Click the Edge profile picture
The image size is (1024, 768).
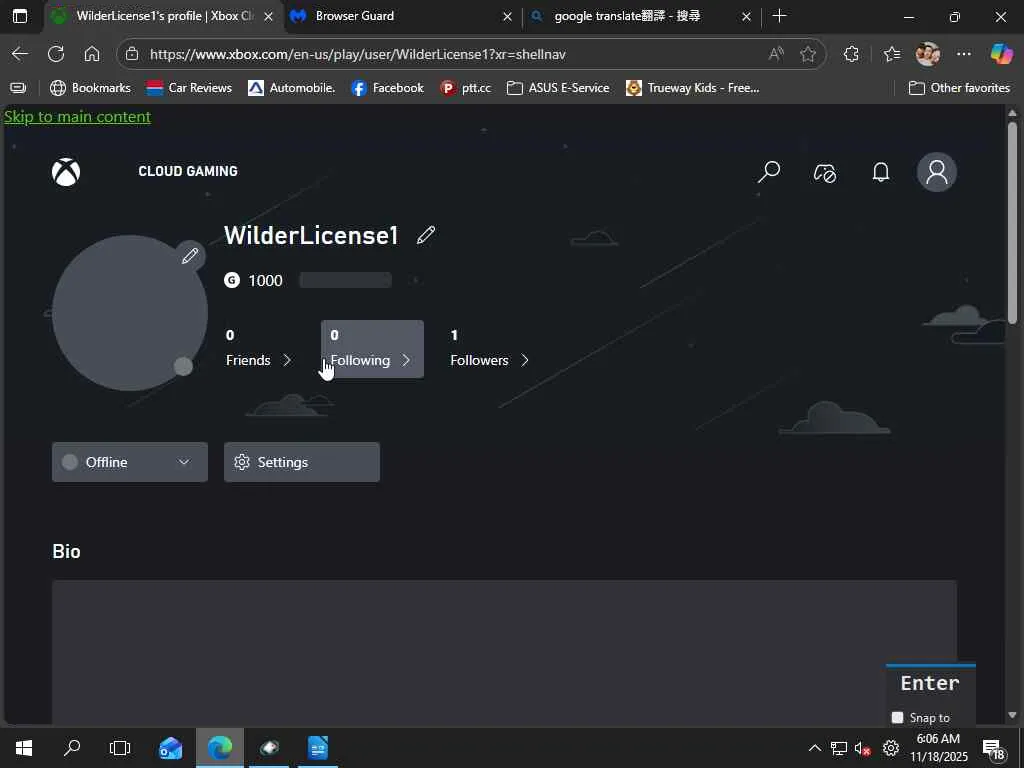927,54
